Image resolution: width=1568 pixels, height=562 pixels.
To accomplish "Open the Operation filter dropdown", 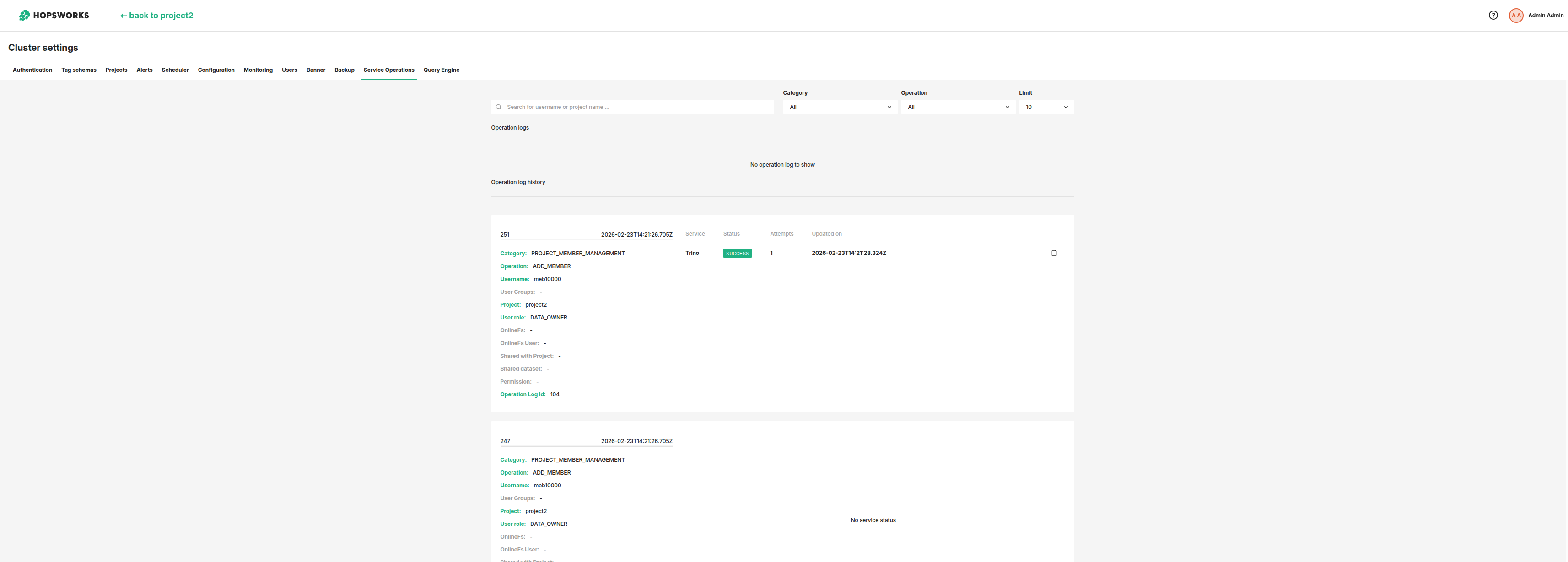I will point(958,107).
